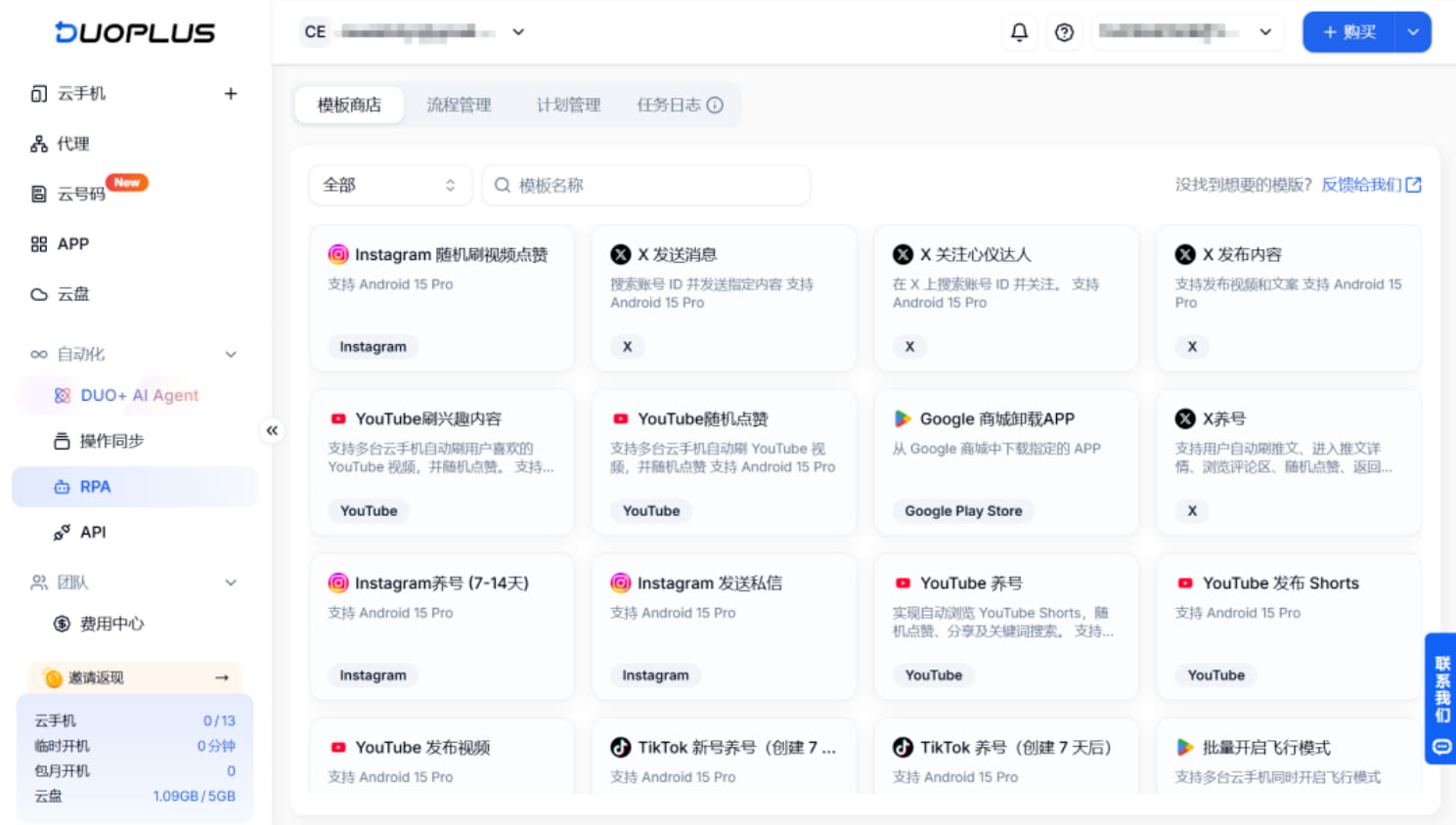The height and width of the screenshot is (825, 1456).
Task: Click the 费用中心 dollar icon
Action: point(62,624)
